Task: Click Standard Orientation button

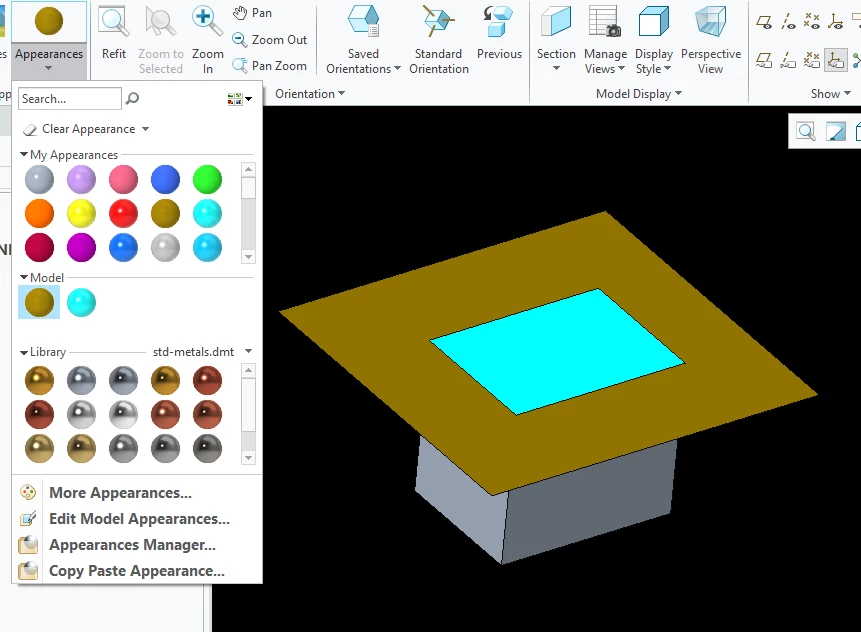Action: click(x=439, y=40)
